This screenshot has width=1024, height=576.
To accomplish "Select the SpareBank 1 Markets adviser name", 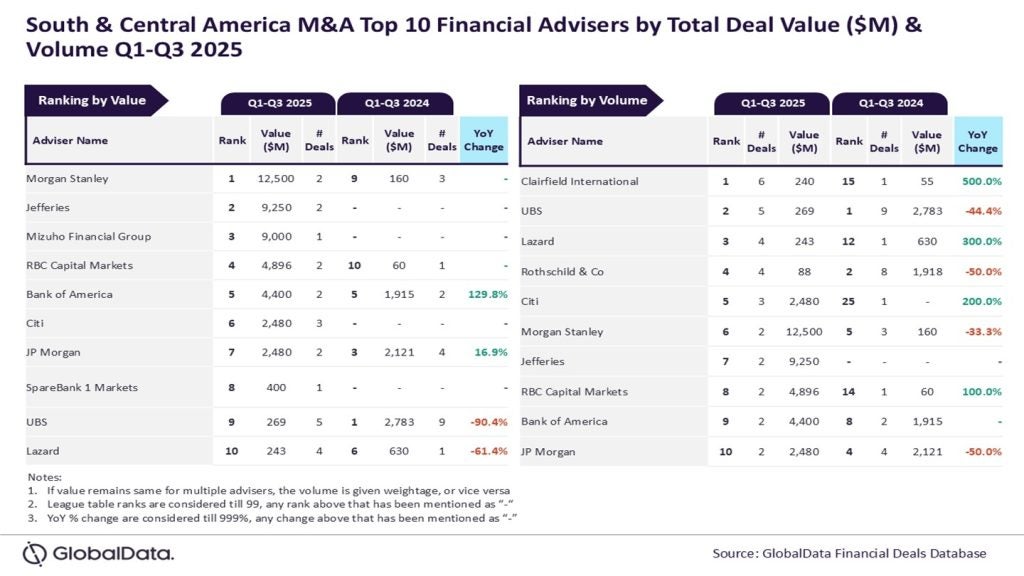I will [82, 387].
